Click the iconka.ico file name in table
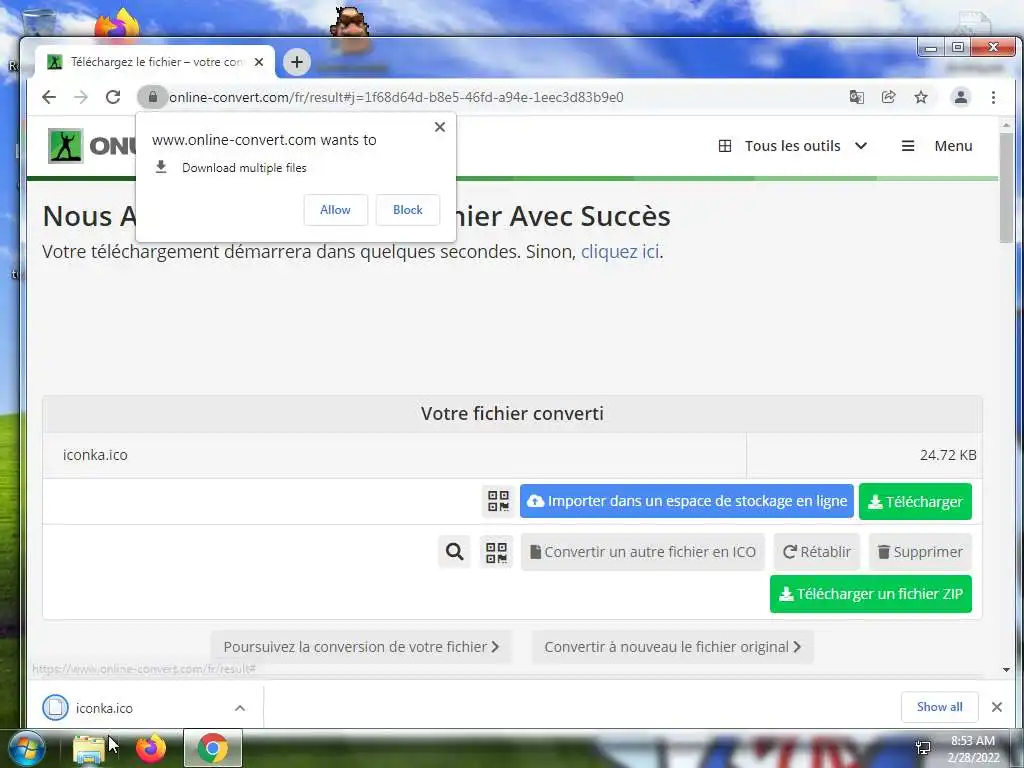 95,455
